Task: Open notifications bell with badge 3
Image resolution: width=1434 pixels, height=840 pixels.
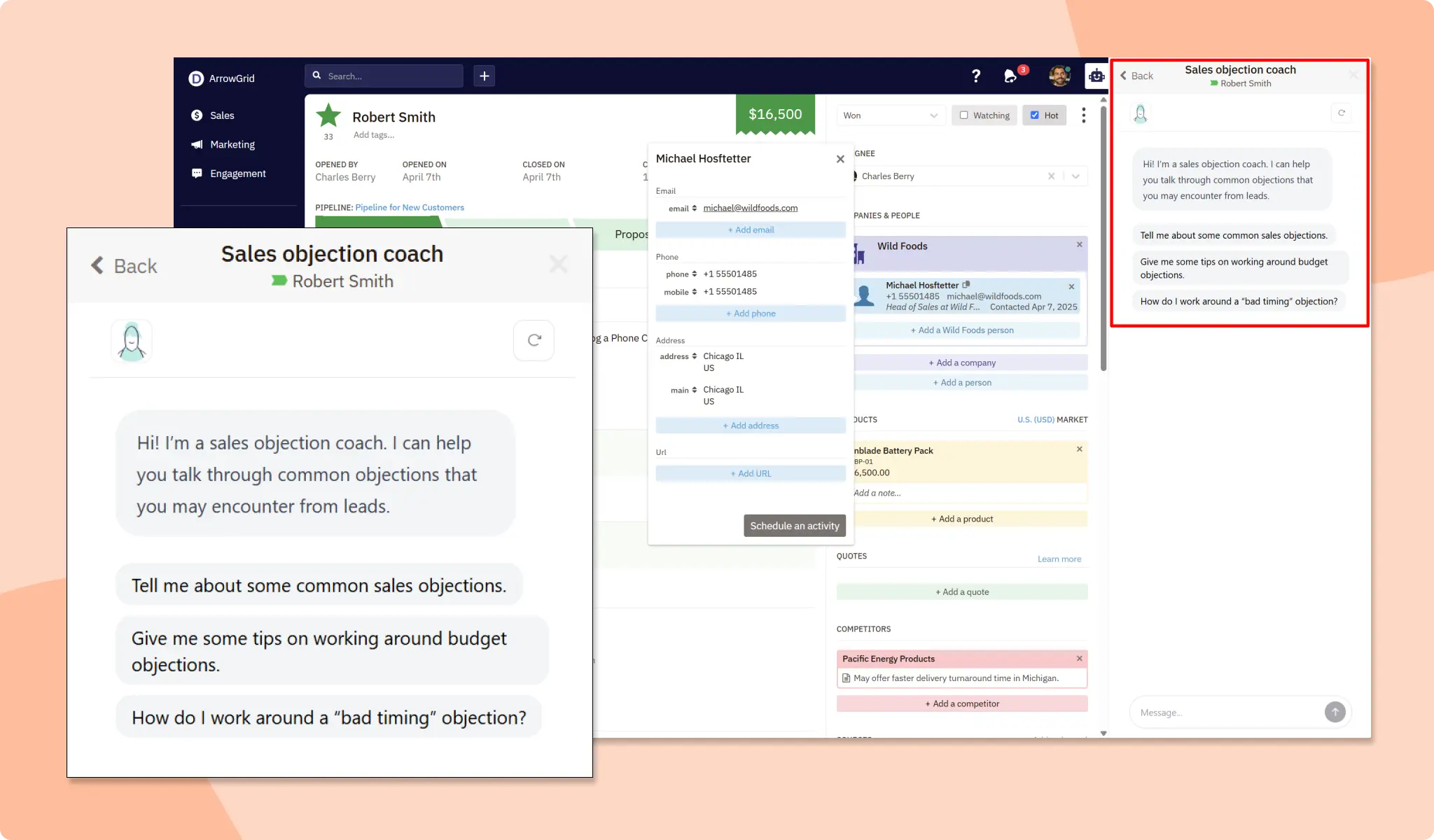Action: [x=1011, y=76]
